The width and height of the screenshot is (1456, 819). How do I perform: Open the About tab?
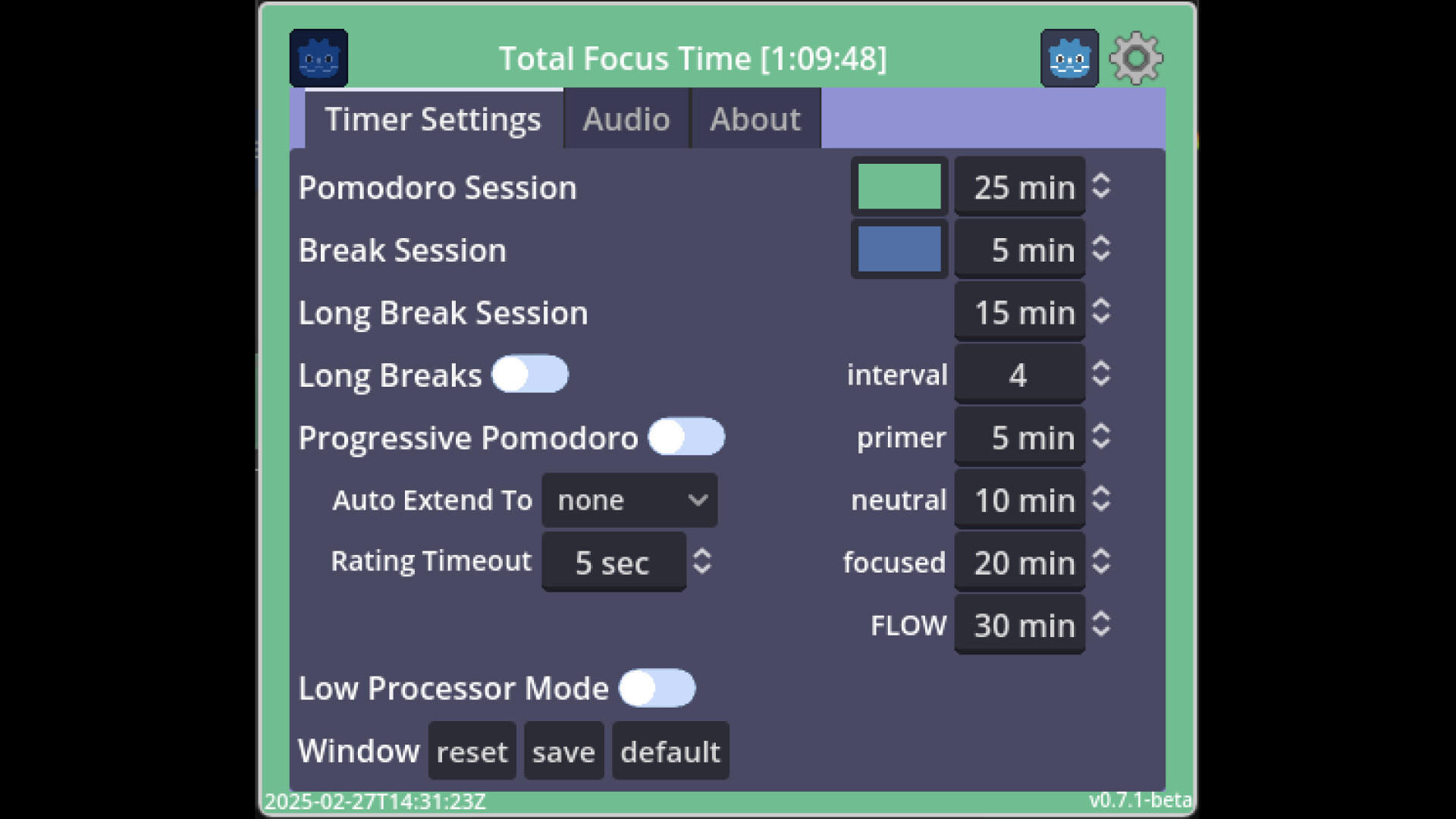pos(755,119)
